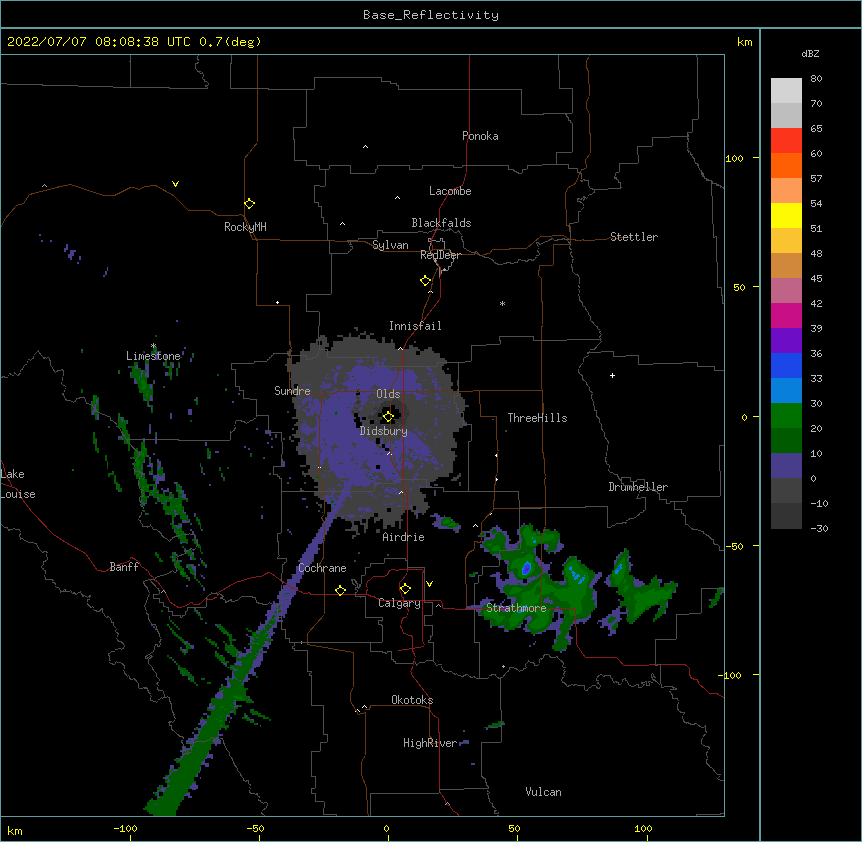Image resolution: width=862 pixels, height=842 pixels.
Task: Click the Calgary city label
Action: (399, 603)
